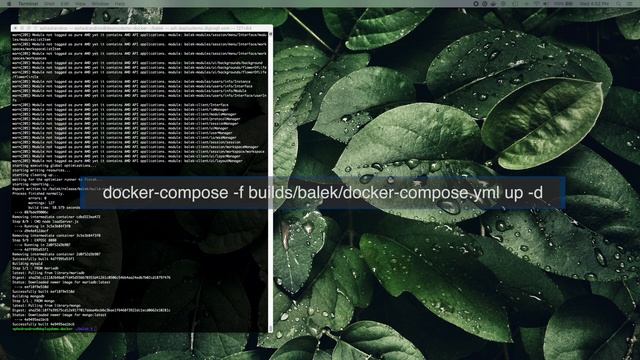The width and height of the screenshot is (640, 360).
Task: Click the 'Step 1/1 : FROM mongo' line
Action: point(33,301)
